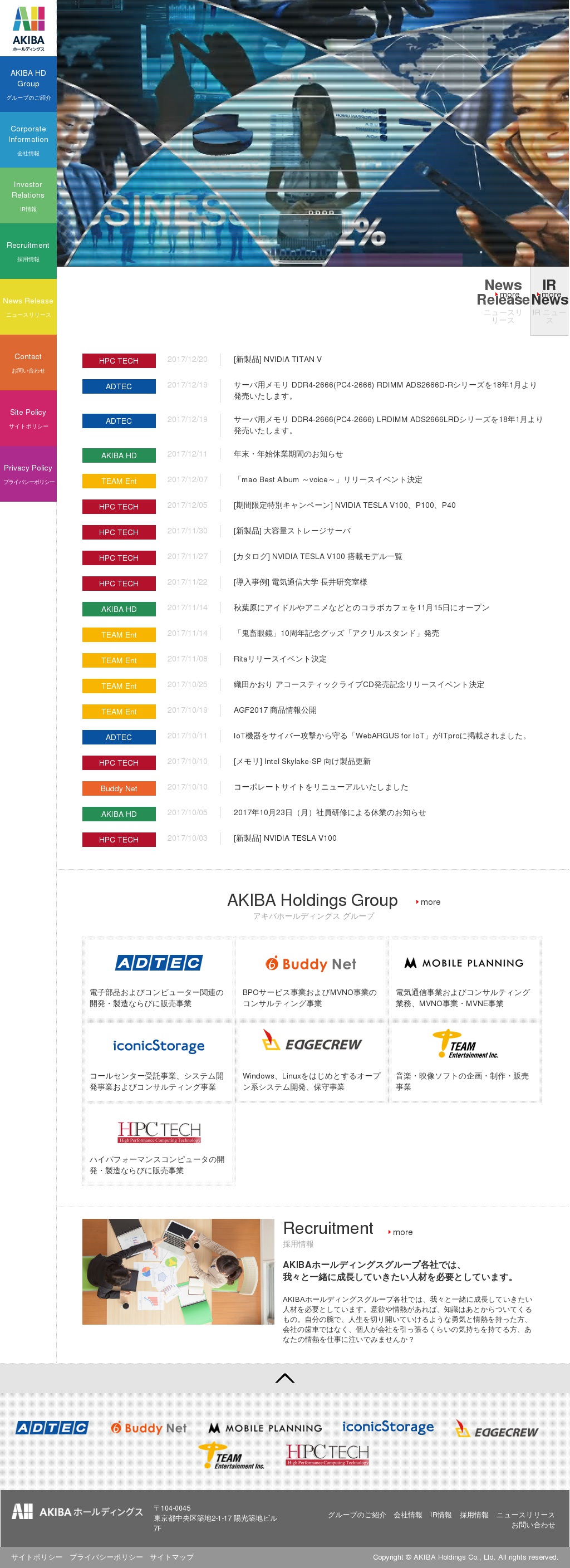Open 大容量ストレージサーバ news item
The width and height of the screenshot is (570, 1568).
pyautogui.click(x=292, y=531)
